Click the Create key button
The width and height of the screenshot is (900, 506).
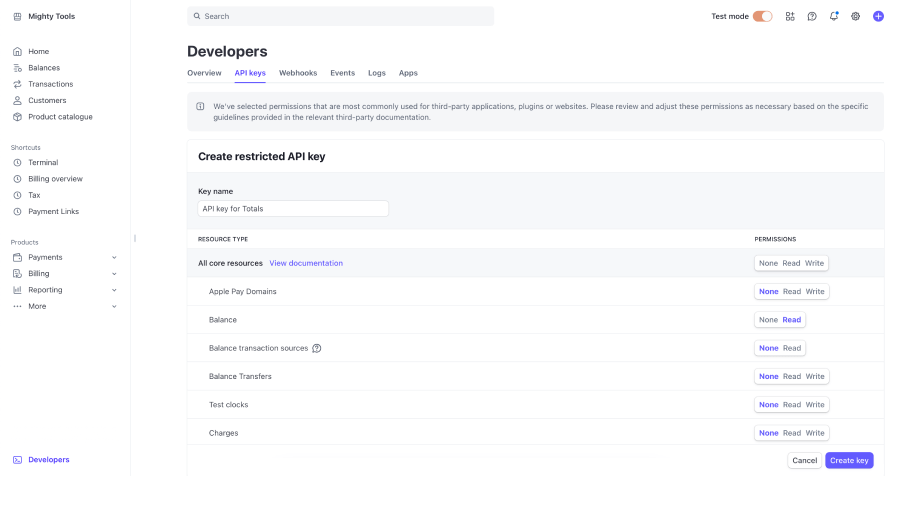[x=849, y=461]
